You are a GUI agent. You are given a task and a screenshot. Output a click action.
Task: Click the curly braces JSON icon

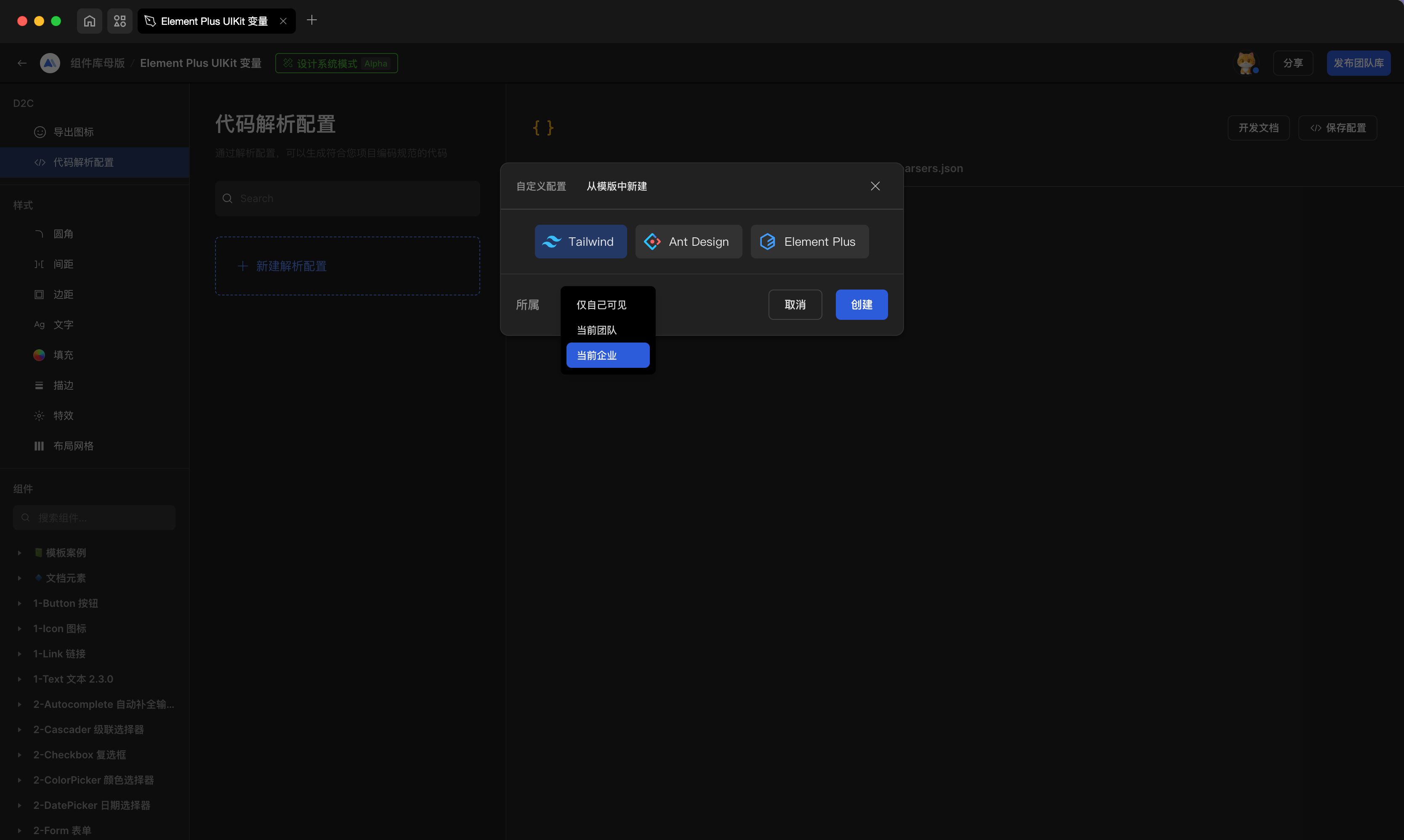pyautogui.click(x=543, y=128)
